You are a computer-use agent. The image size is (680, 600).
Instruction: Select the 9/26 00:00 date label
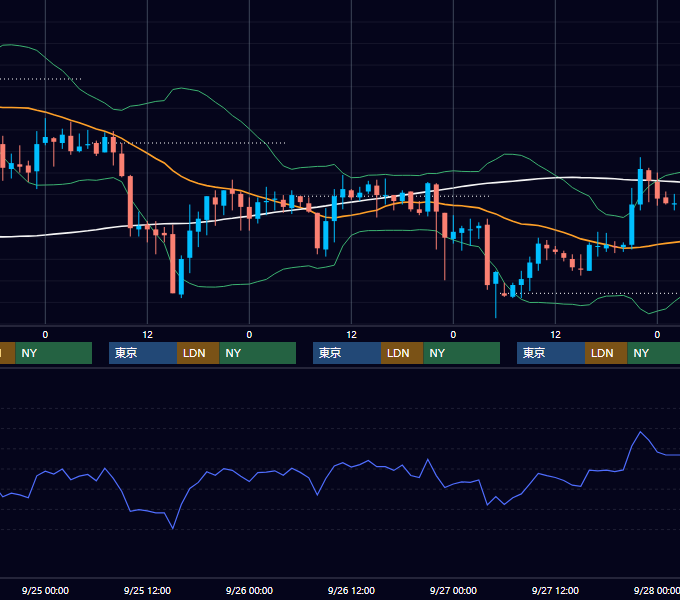249,590
